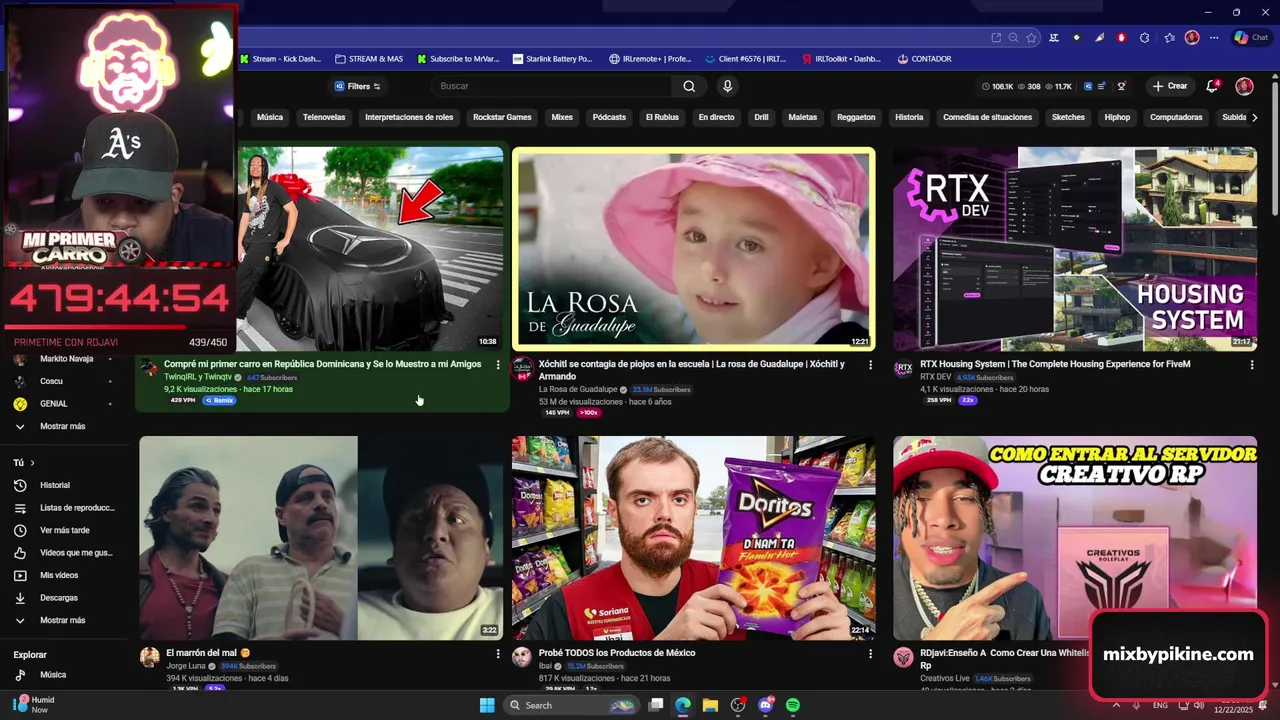Open options for RTX Housing System video
Viewport: 1280px width, 720px height.
click(1252, 365)
